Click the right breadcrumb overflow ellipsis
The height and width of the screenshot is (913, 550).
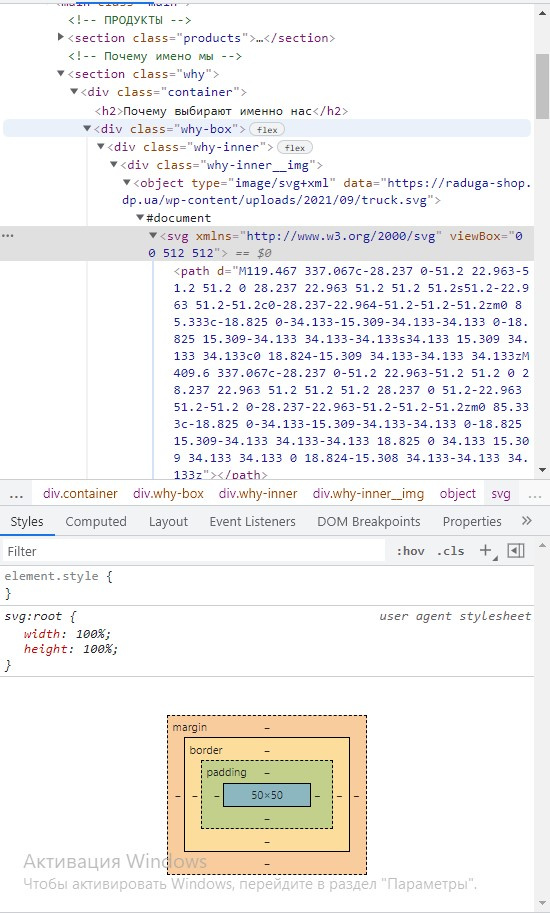point(535,494)
